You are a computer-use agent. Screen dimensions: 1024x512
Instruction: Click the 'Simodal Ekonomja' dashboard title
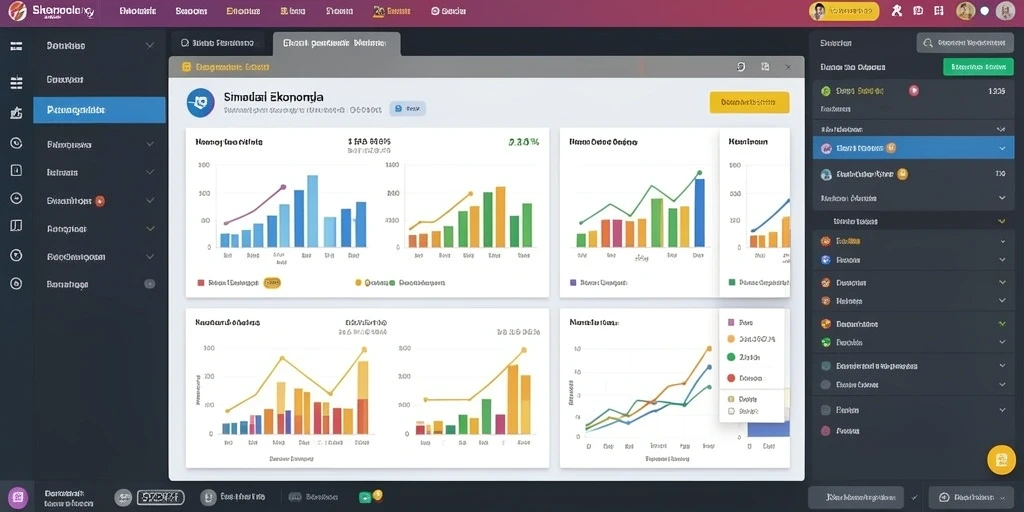click(x=273, y=97)
